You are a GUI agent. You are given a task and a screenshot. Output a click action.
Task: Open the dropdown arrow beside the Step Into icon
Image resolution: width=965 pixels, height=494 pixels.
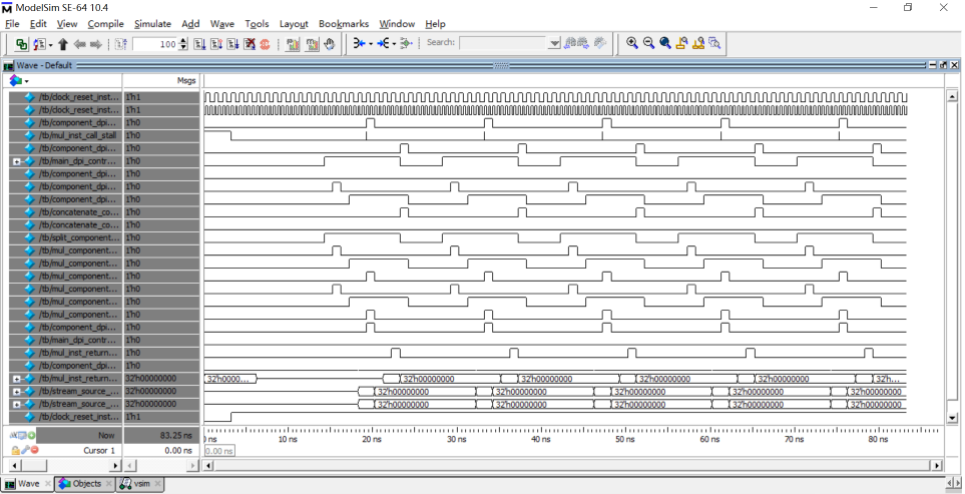tap(370, 44)
